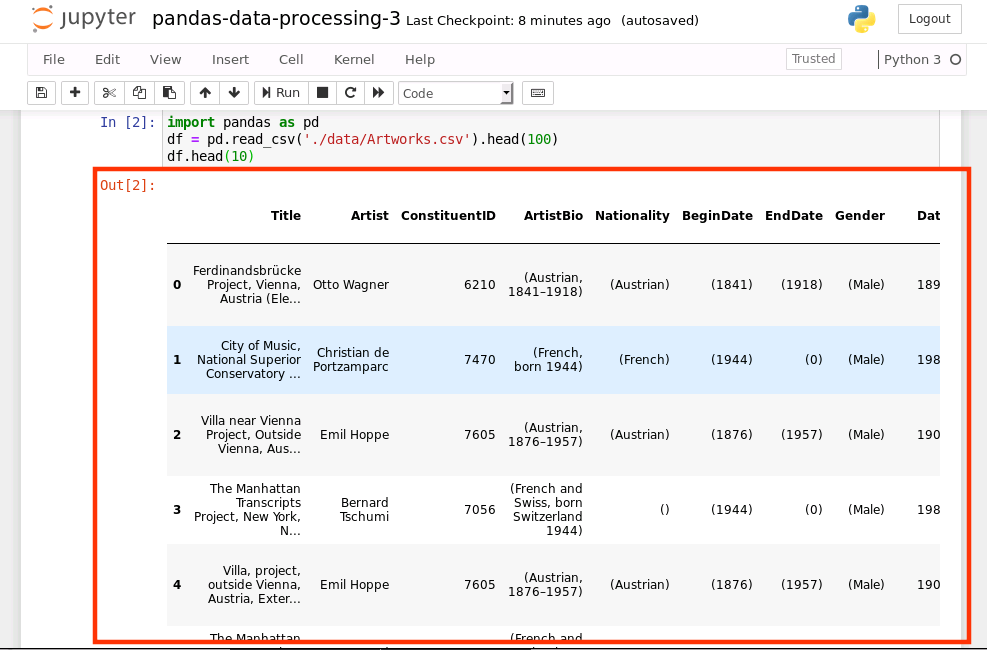Click BeginDate value (1841)

point(731,285)
